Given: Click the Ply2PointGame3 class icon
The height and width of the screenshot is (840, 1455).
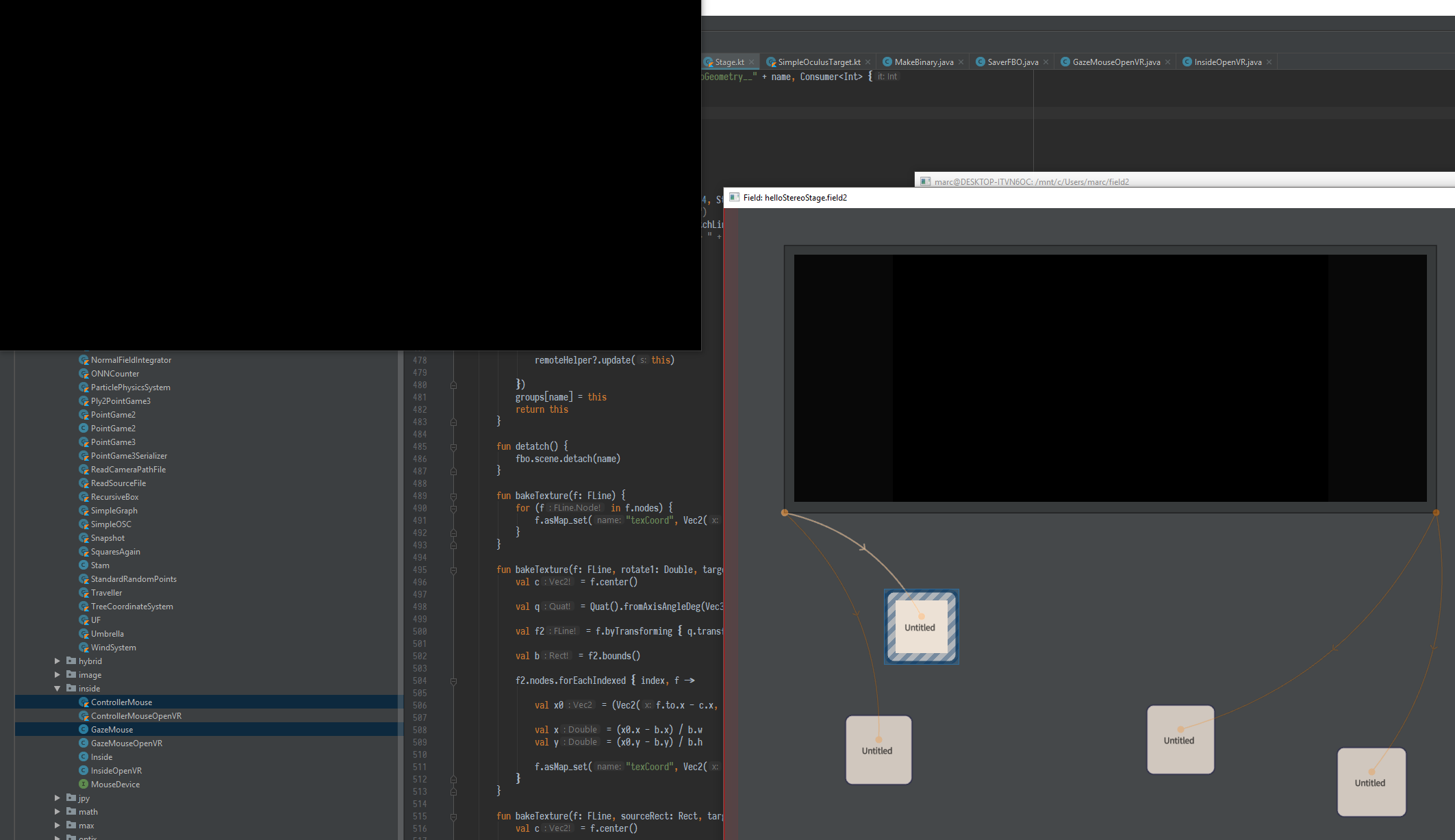Looking at the screenshot, I should [84, 401].
